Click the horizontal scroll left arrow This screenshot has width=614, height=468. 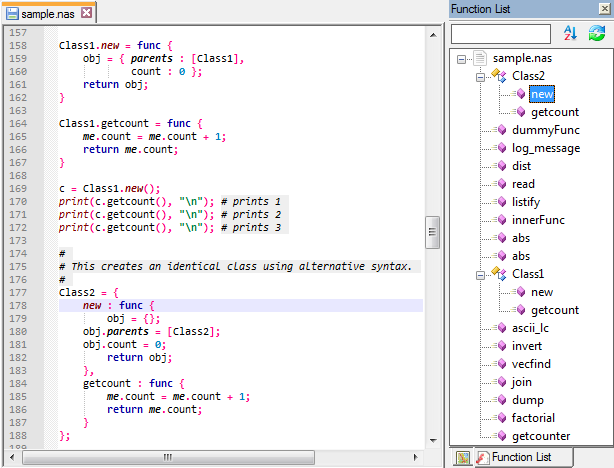pyautogui.click(x=12, y=457)
